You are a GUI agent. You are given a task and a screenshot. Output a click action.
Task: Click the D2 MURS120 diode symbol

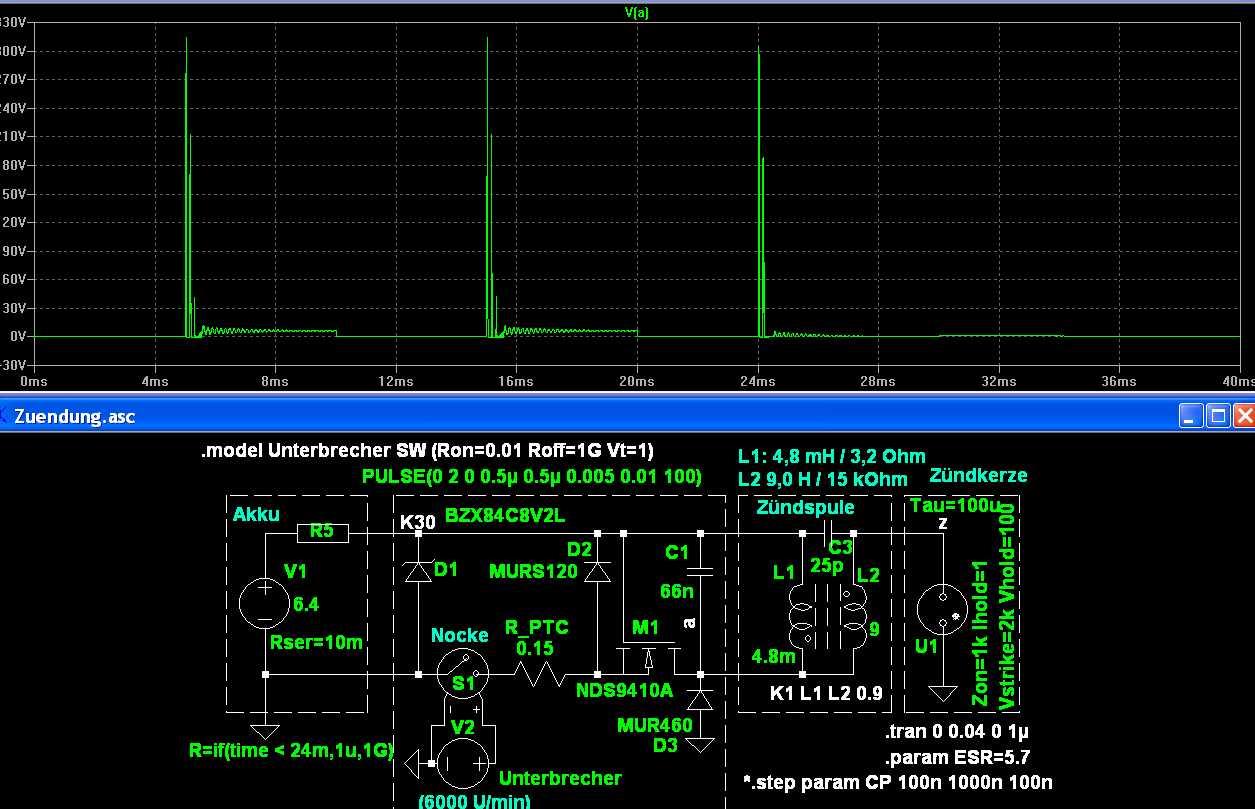coord(597,572)
